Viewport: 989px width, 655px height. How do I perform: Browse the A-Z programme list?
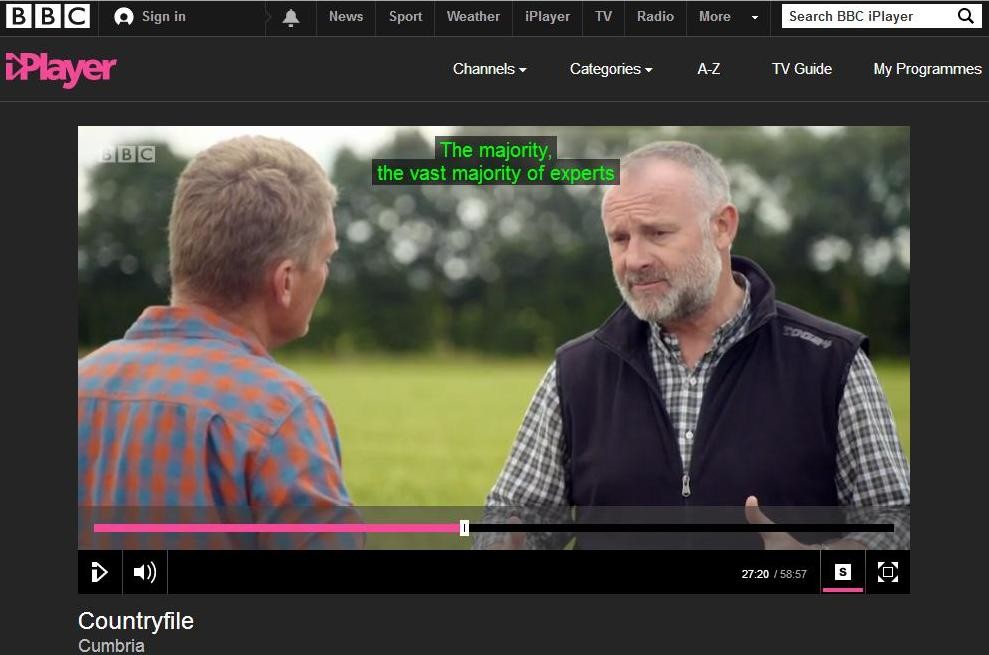(x=708, y=69)
